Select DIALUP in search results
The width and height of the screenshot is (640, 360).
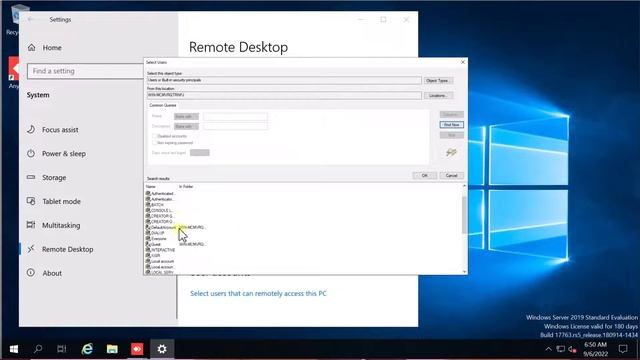tap(157, 233)
